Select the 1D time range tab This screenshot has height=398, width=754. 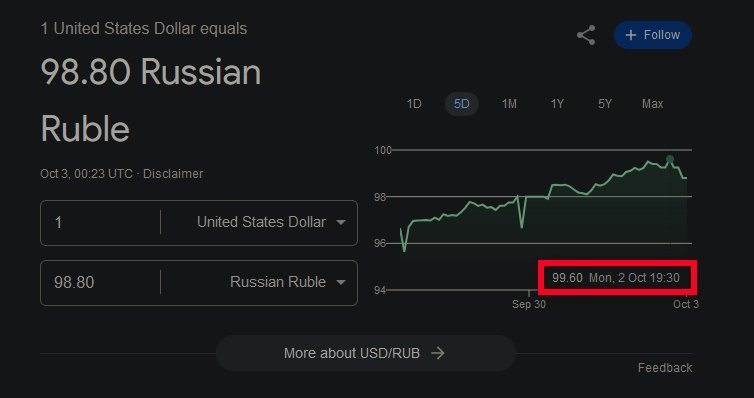tap(414, 104)
